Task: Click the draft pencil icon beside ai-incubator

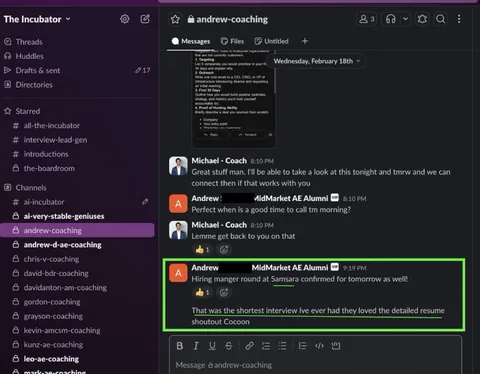Action: pos(145,202)
